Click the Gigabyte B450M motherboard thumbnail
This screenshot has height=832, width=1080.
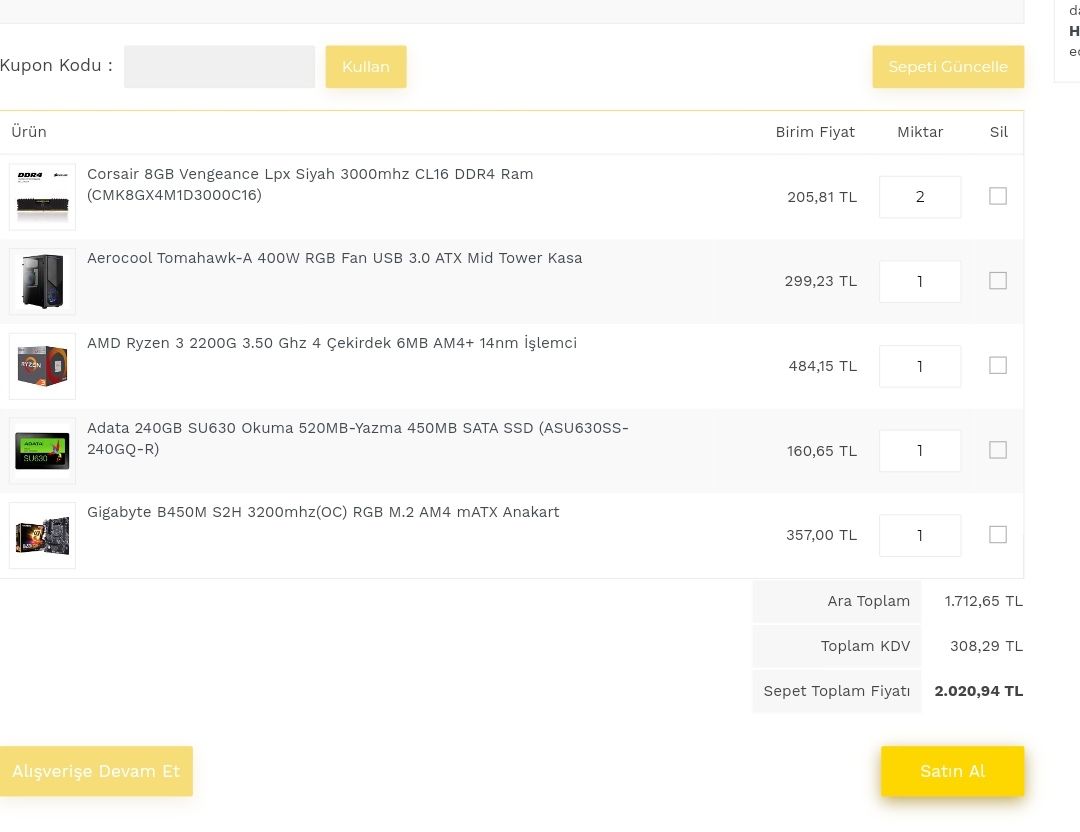(x=42, y=535)
